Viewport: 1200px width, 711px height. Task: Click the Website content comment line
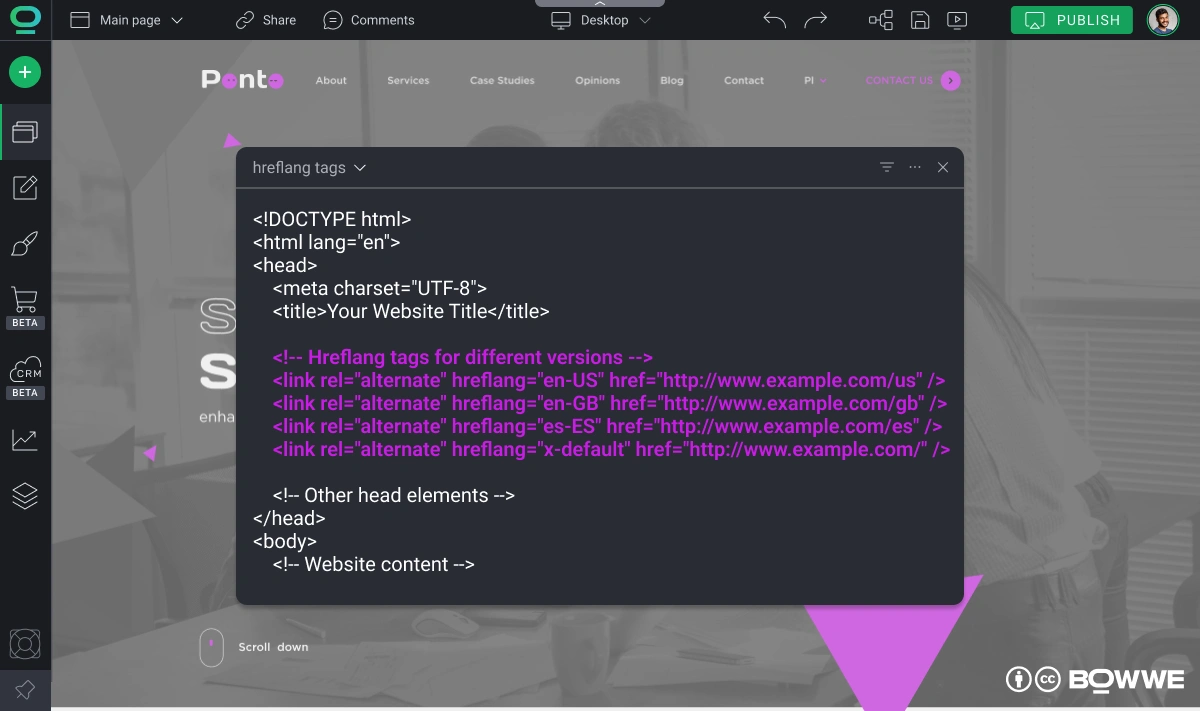tap(374, 565)
